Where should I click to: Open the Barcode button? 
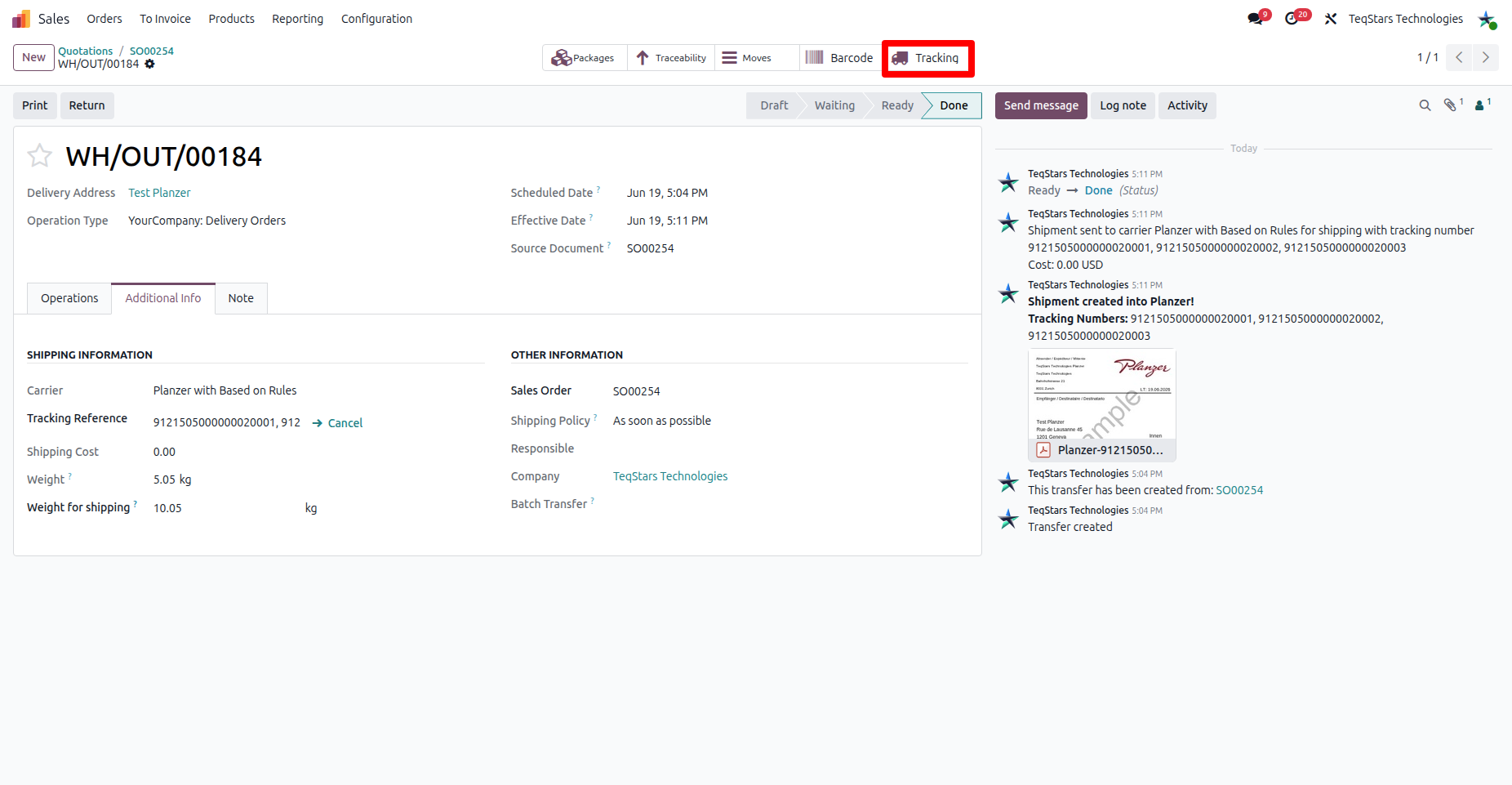(x=840, y=58)
